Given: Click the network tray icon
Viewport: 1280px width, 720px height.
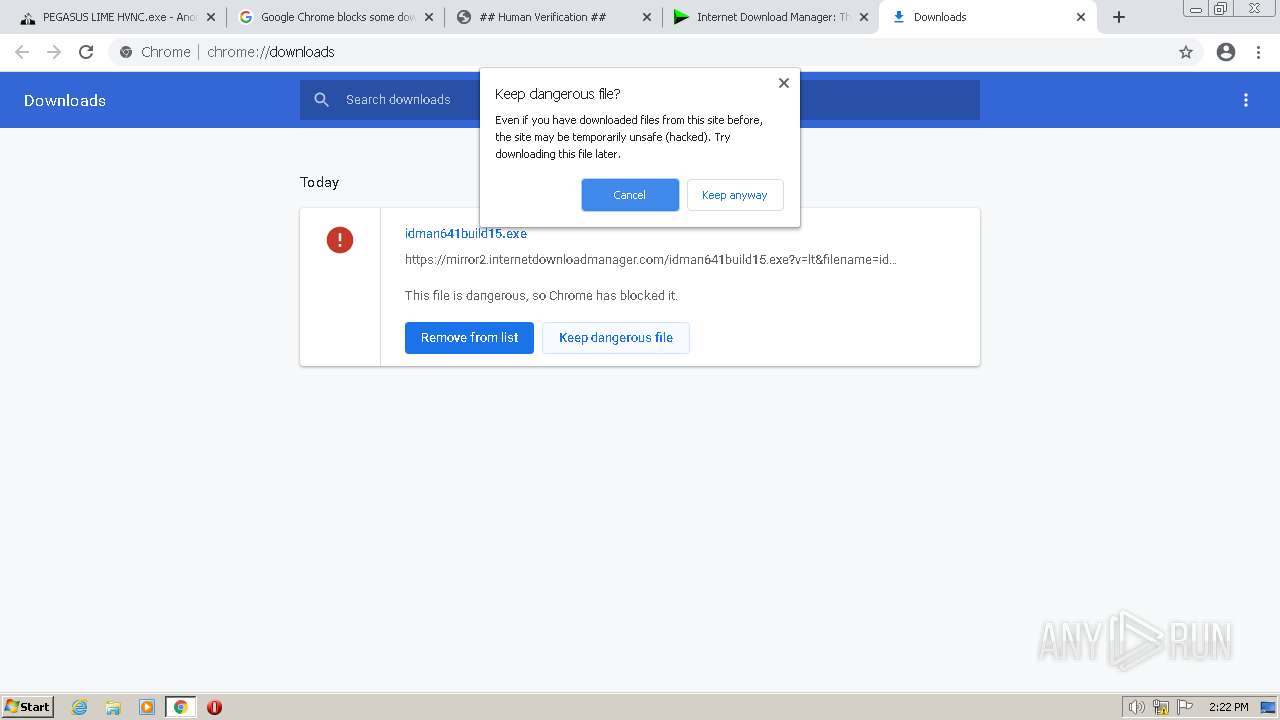Looking at the screenshot, I should (1161, 707).
